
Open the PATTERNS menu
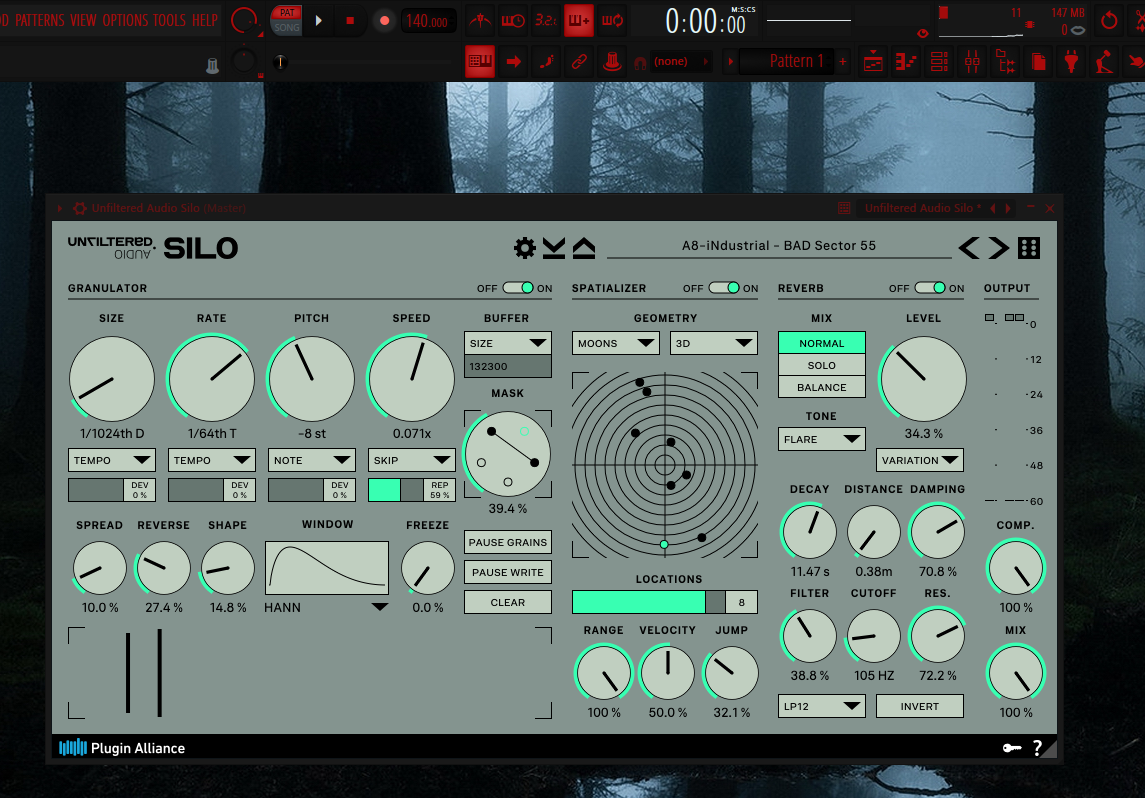[x=39, y=20]
